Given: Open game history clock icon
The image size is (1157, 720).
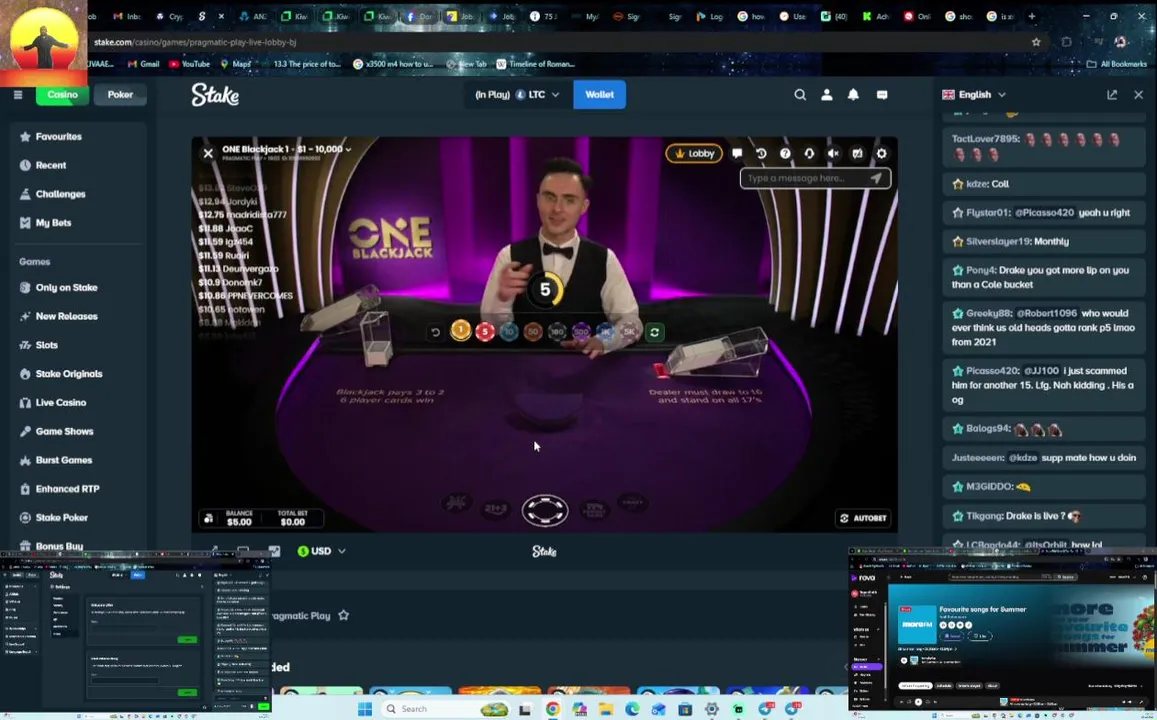Looking at the screenshot, I should tap(761, 153).
